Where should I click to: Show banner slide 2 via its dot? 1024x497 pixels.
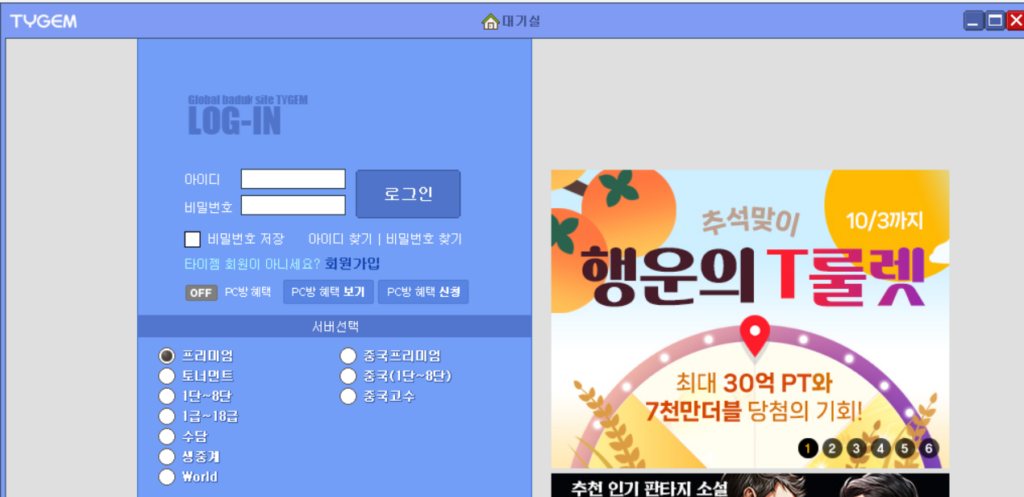click(832, 449)
